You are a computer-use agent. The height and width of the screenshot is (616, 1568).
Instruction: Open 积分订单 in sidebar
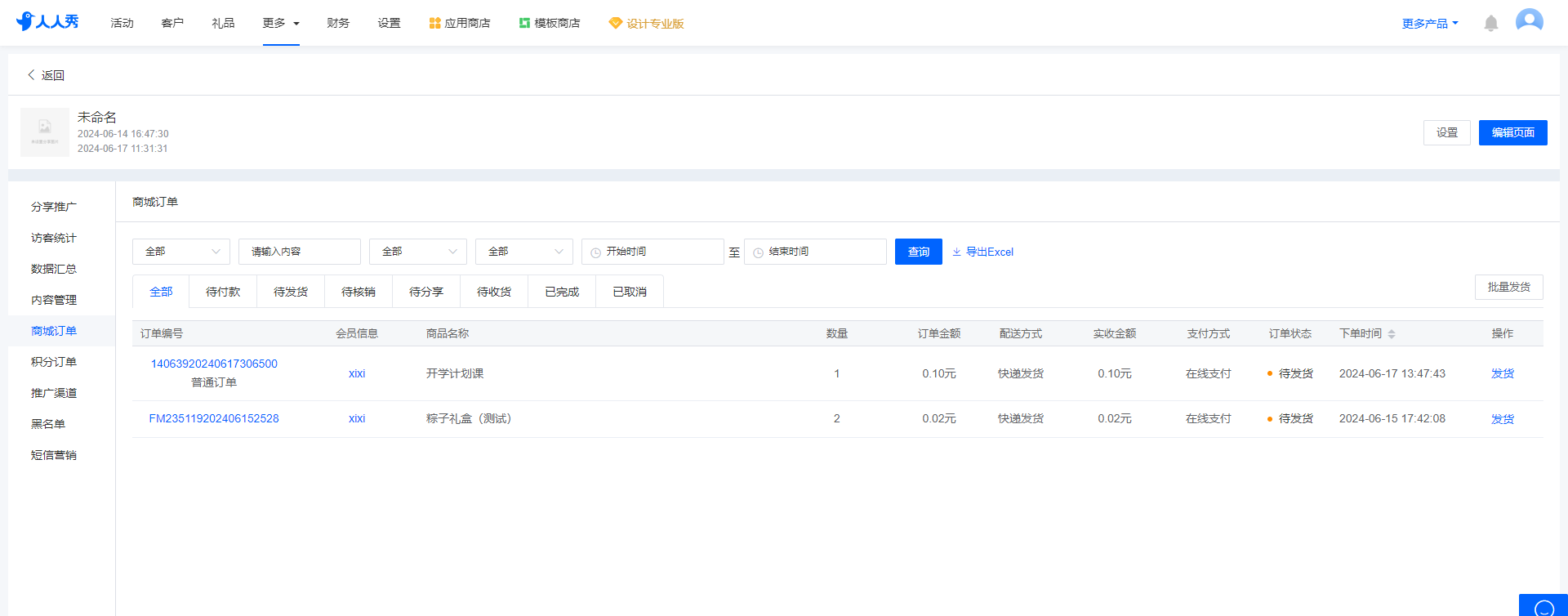(x=54, y=362)
